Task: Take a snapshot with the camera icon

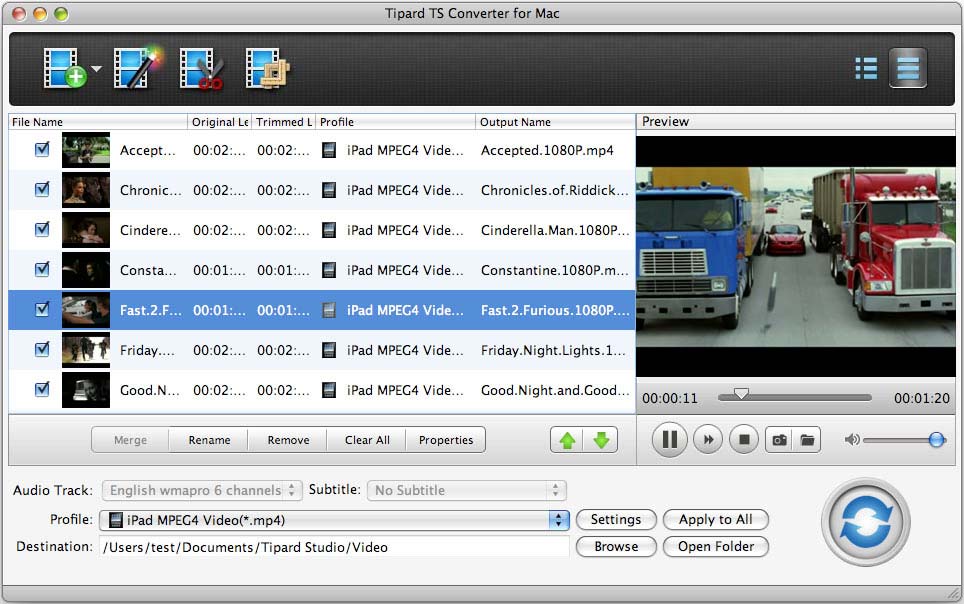Action: click(x=779, y=441)
